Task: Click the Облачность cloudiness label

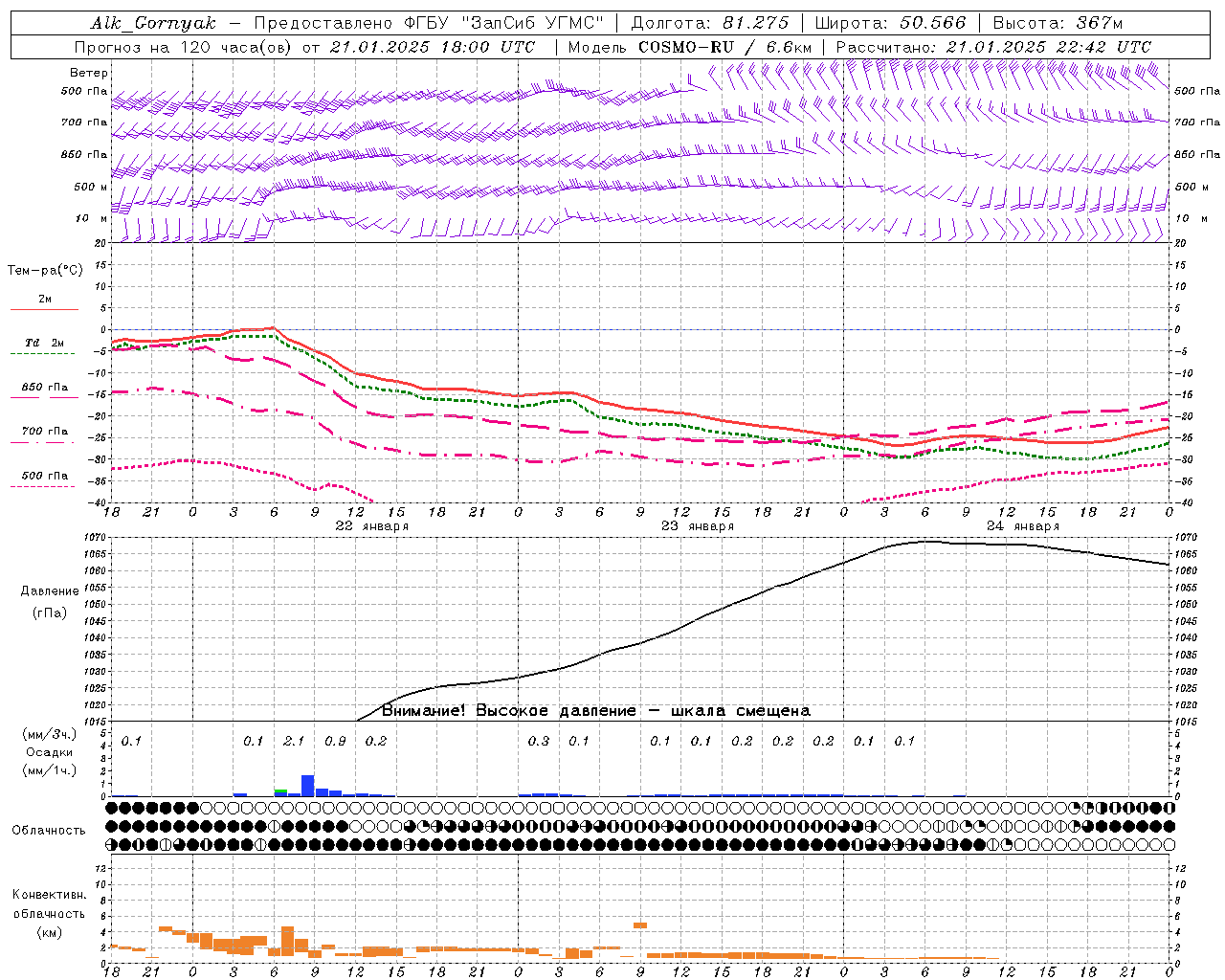Action: pos(49,831)
